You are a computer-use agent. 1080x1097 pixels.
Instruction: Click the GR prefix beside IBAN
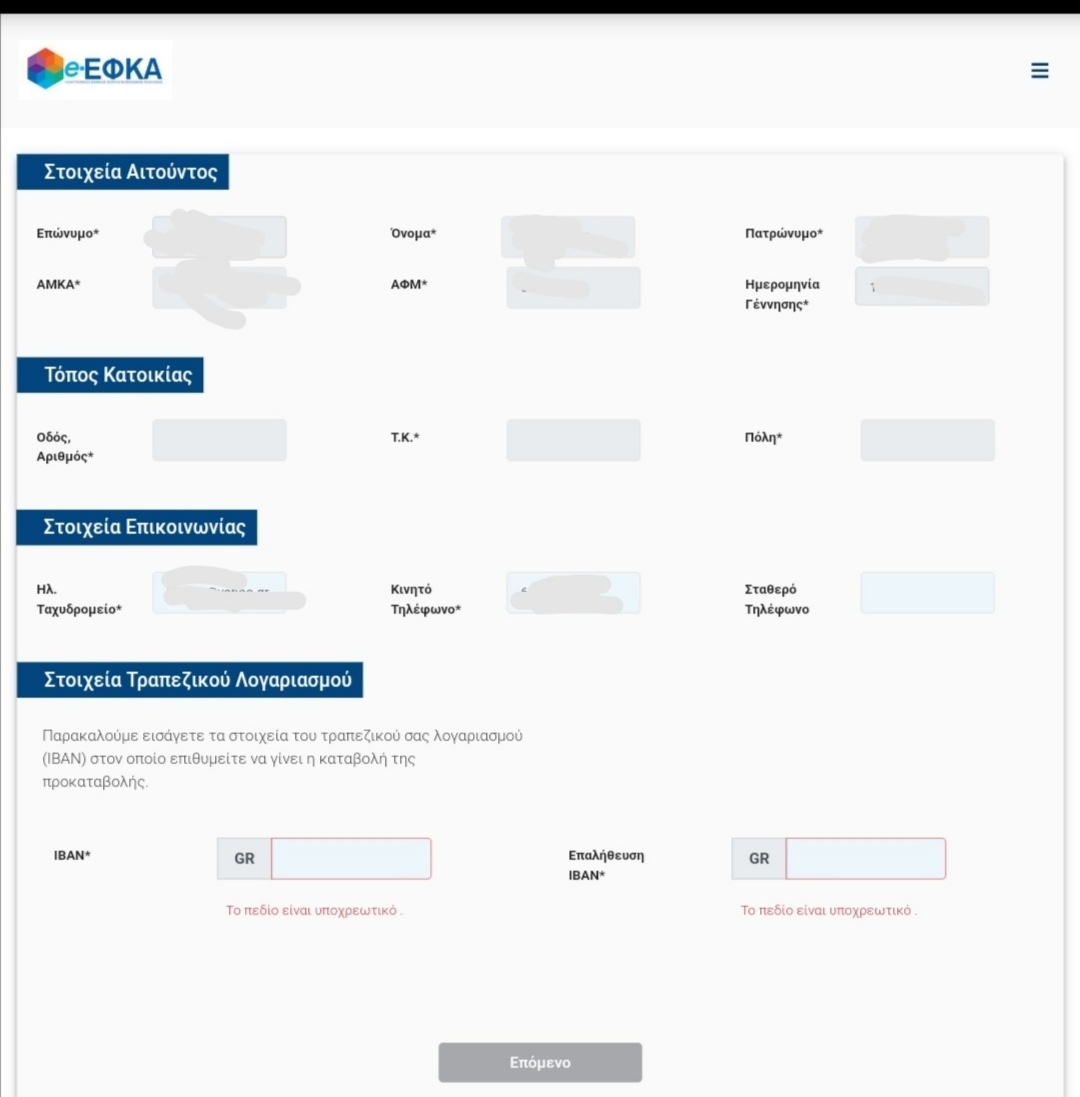click(244, 859)
